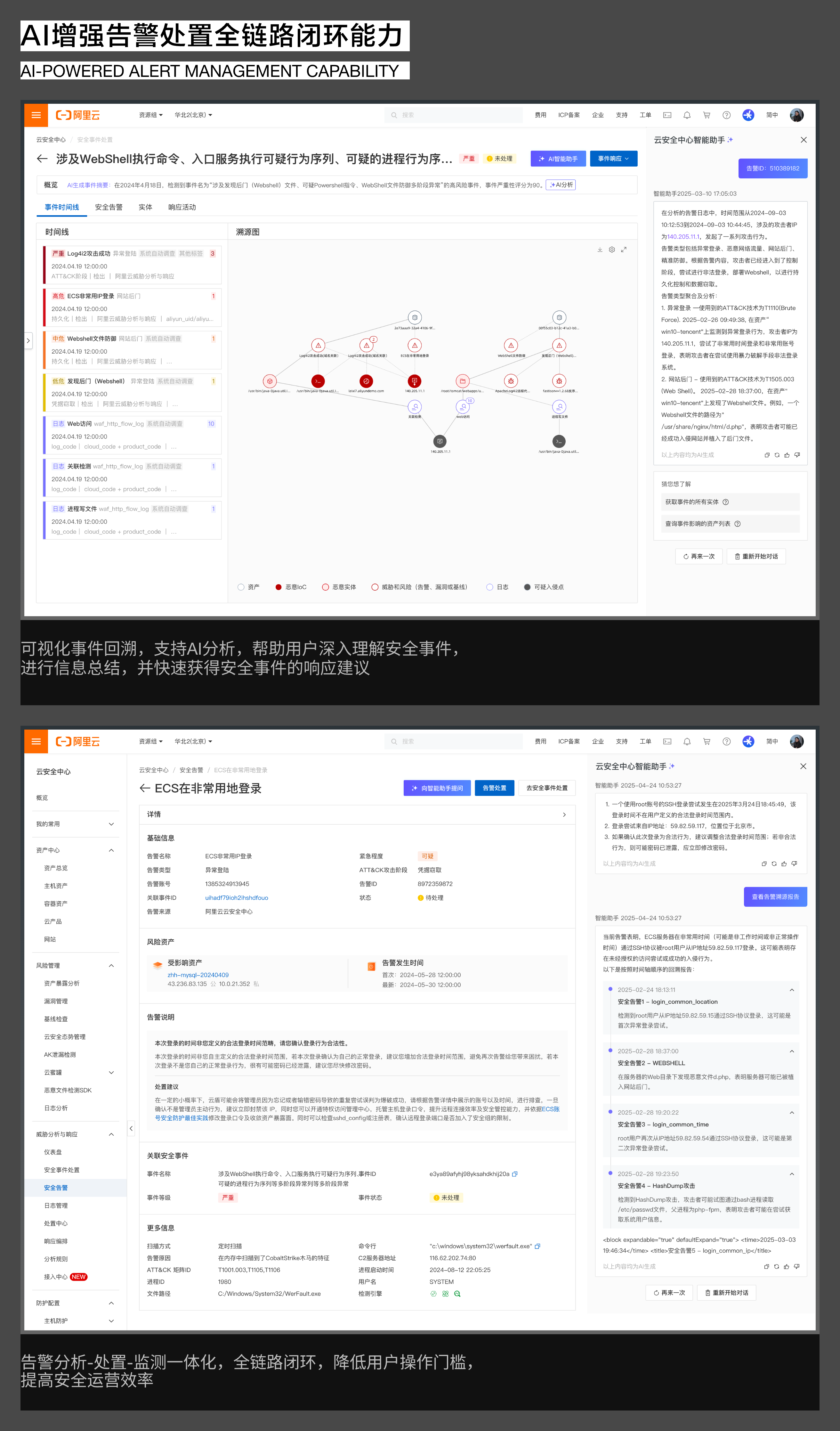The image size is (840, 1431).
Task: Open the 事件响应 dropdown button
Action: click(x=613, y=159)
